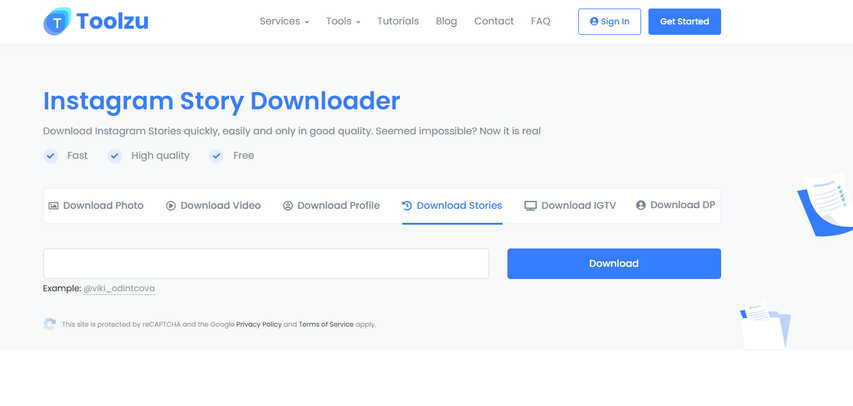Image resolution: width=853 pixels, height=406 pixels.
Task: Click the checkmark icon beside Free
Action: tap(217, 156)
